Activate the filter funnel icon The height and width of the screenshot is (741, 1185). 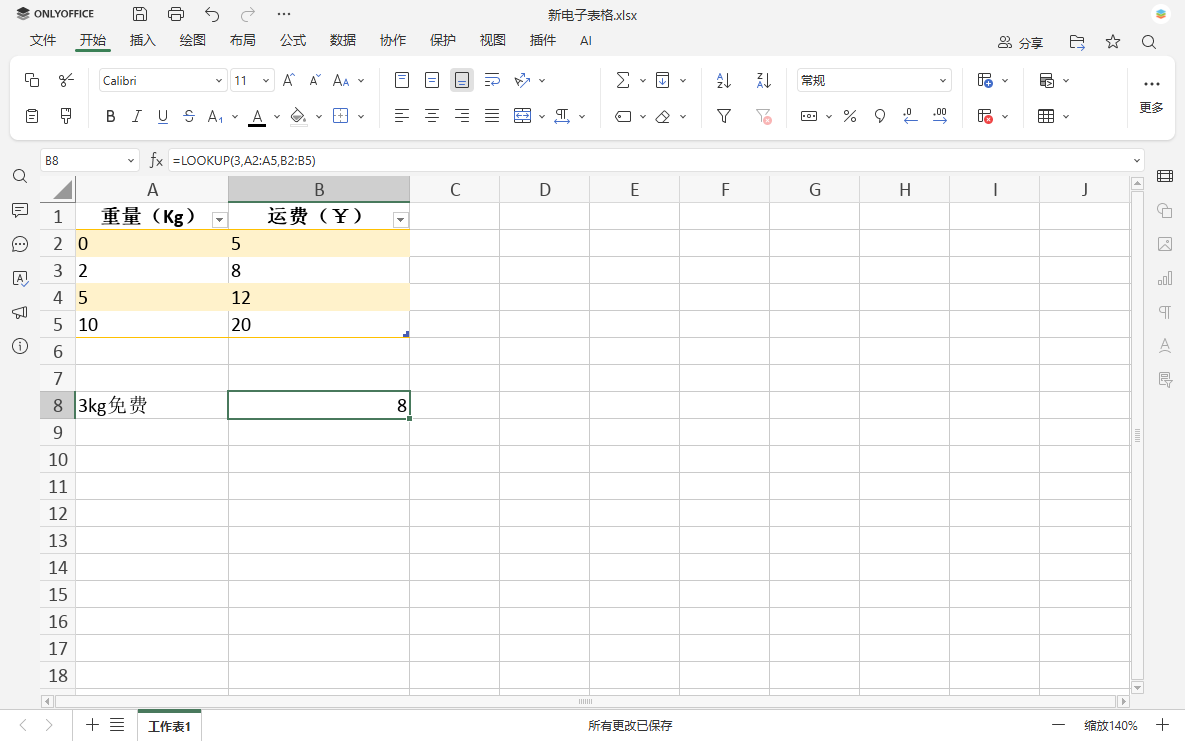(x=723, y=116)
